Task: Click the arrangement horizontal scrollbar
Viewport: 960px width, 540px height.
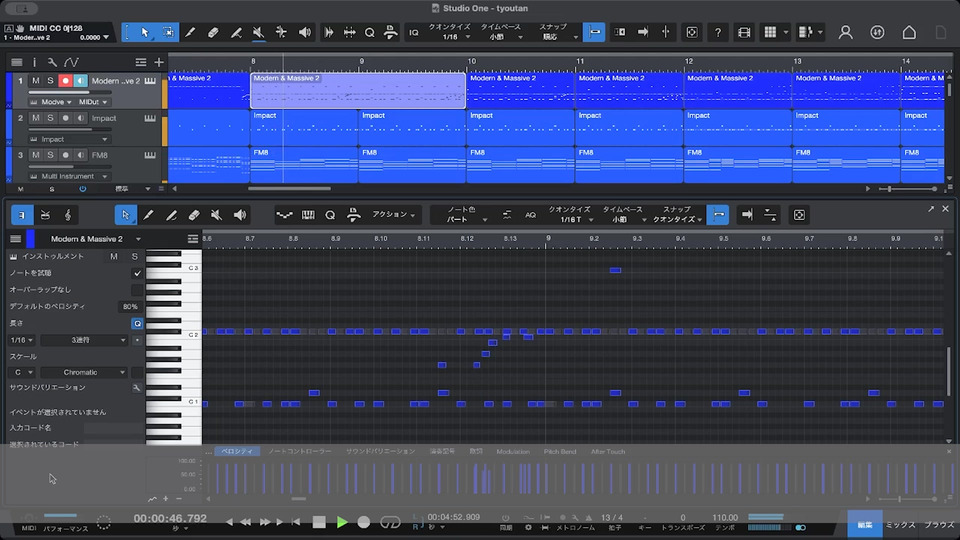Action: pos(290,188)
